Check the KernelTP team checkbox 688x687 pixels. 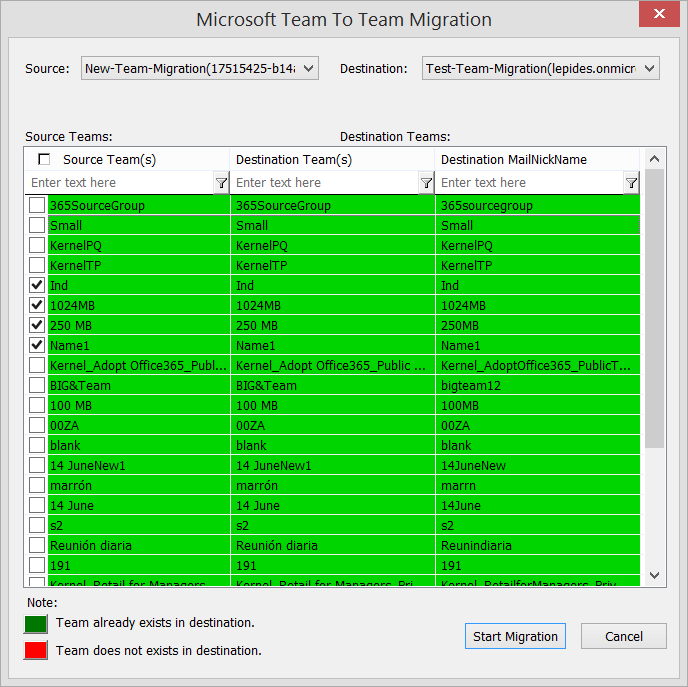click(x=37, y=265)
